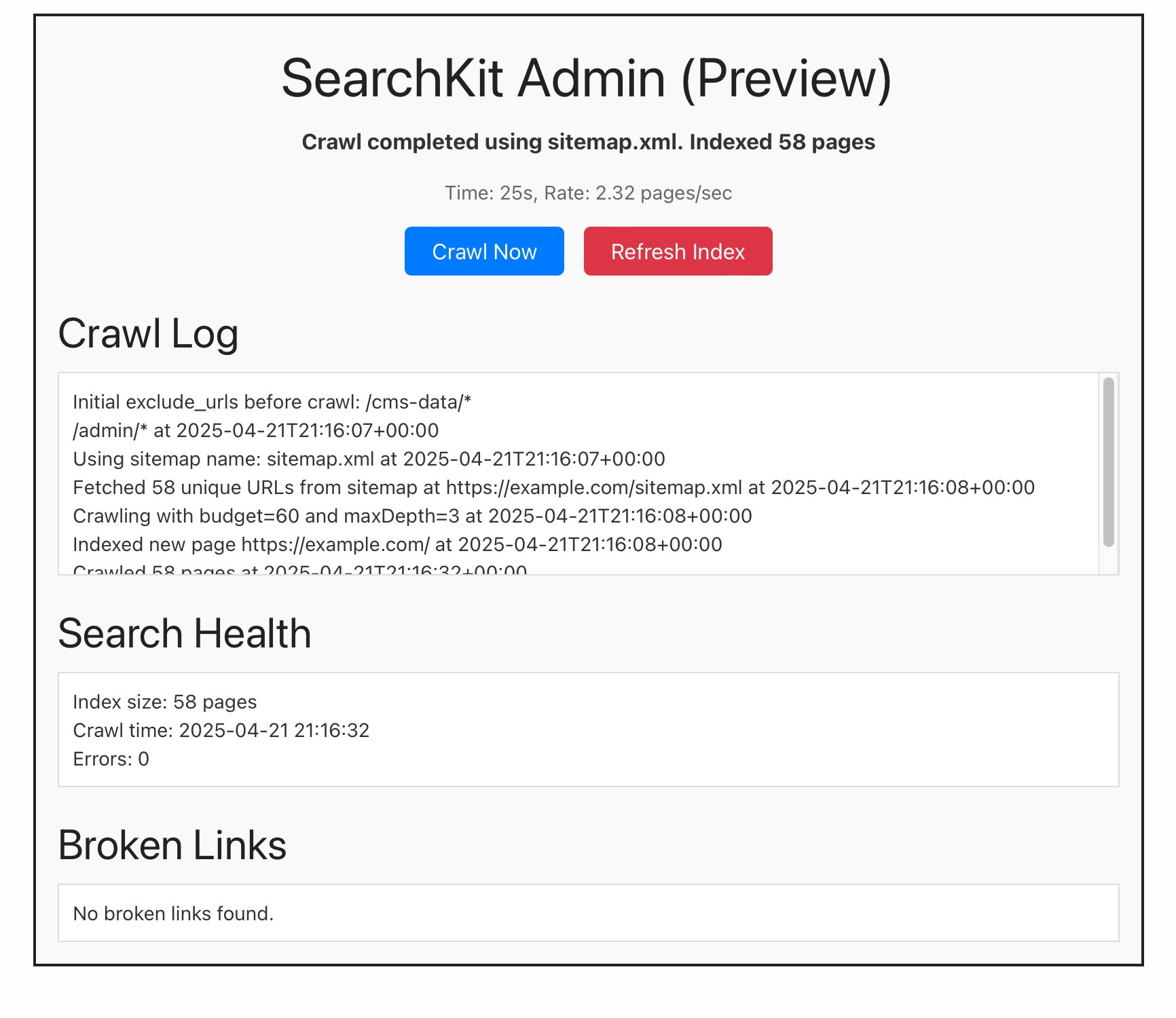The height and width of the screenshot is (1018, 1176).
Task: Click the Initial exclude_urls log entry
Action: tap(272, 402)
